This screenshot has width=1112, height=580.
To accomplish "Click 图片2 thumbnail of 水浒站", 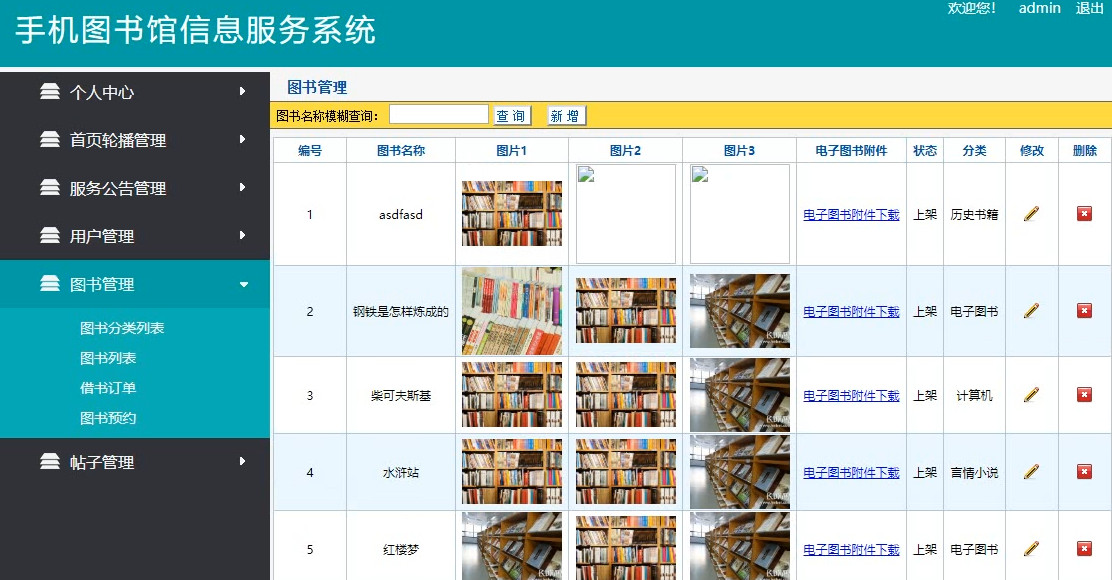I will pyautogui.click(x=626, y=472).
